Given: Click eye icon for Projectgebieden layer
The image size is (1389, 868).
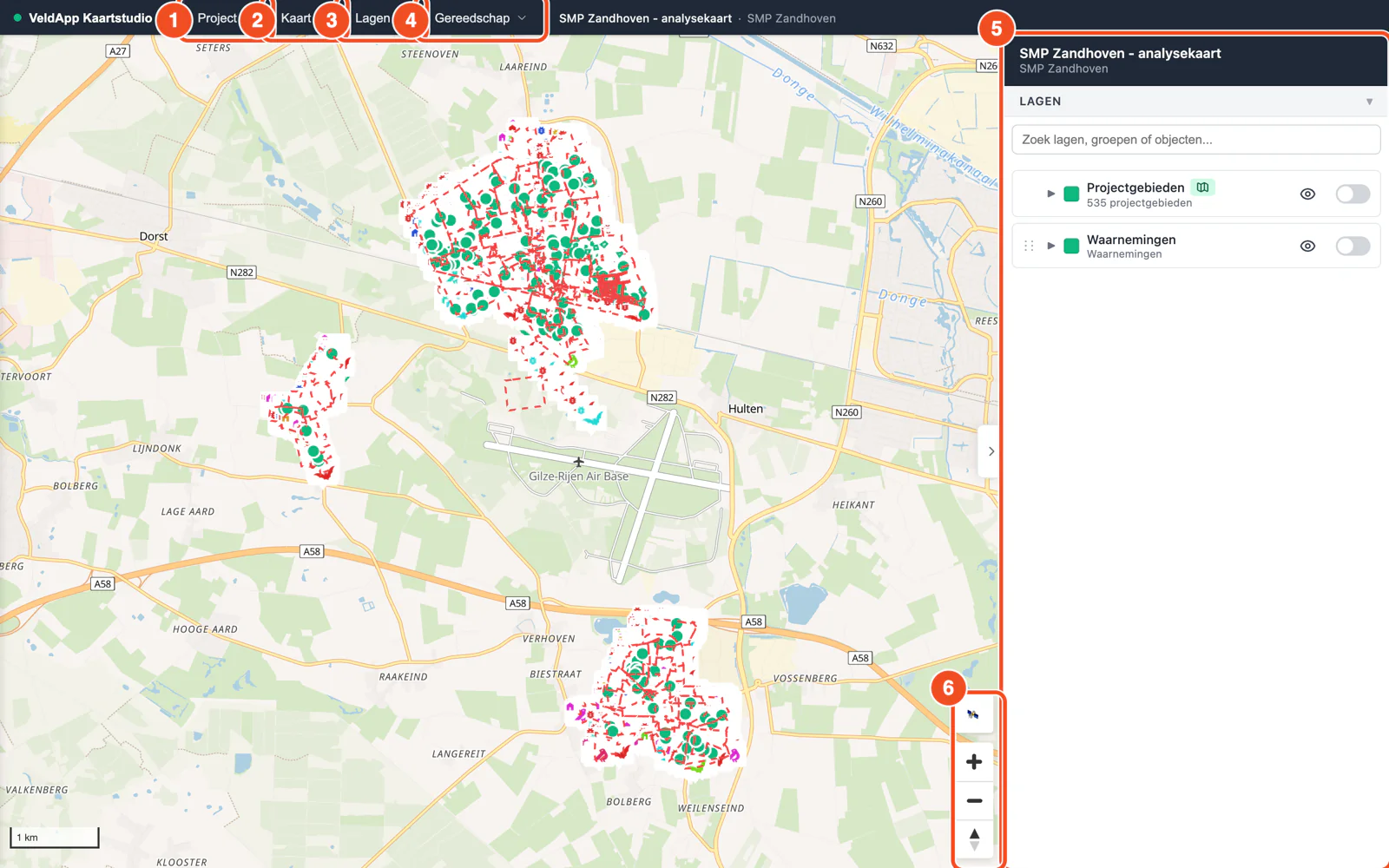Looking at the screenshot, I should click(x=1307, y=194).
